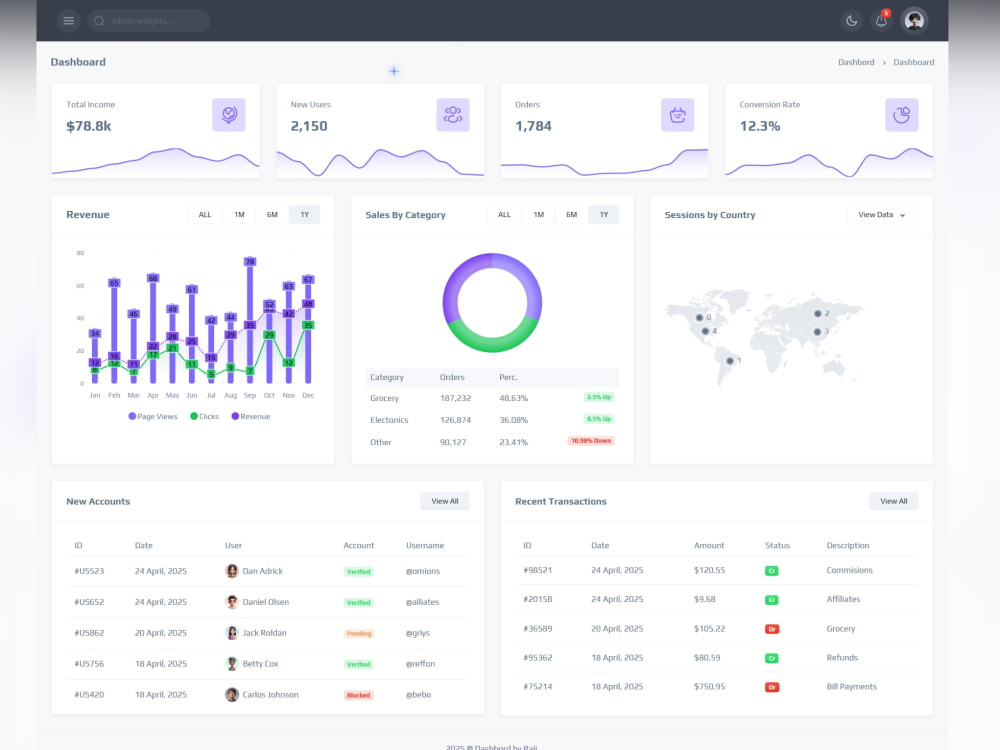
Task: Click the map marker labeled 1
Action: (730, 361)
